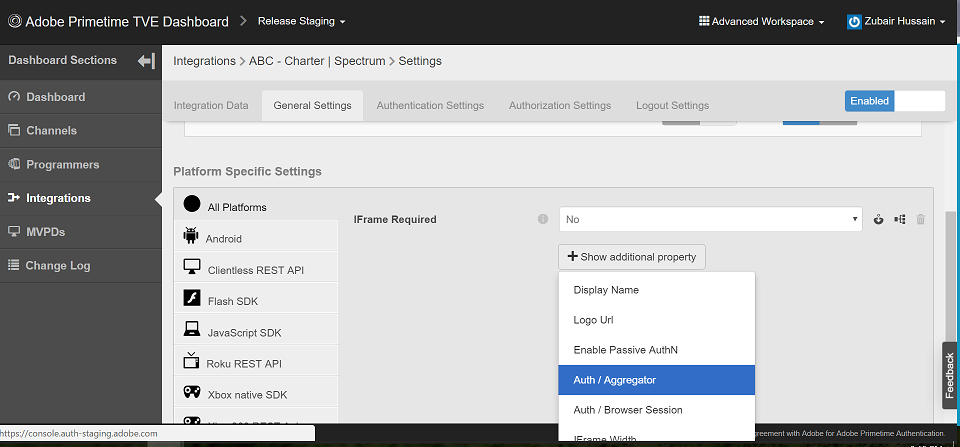This screenshot has width=960, height=447.
Task: Click the inherit-down icon next to IFrame dropdown
Action: tap(879, 219)
